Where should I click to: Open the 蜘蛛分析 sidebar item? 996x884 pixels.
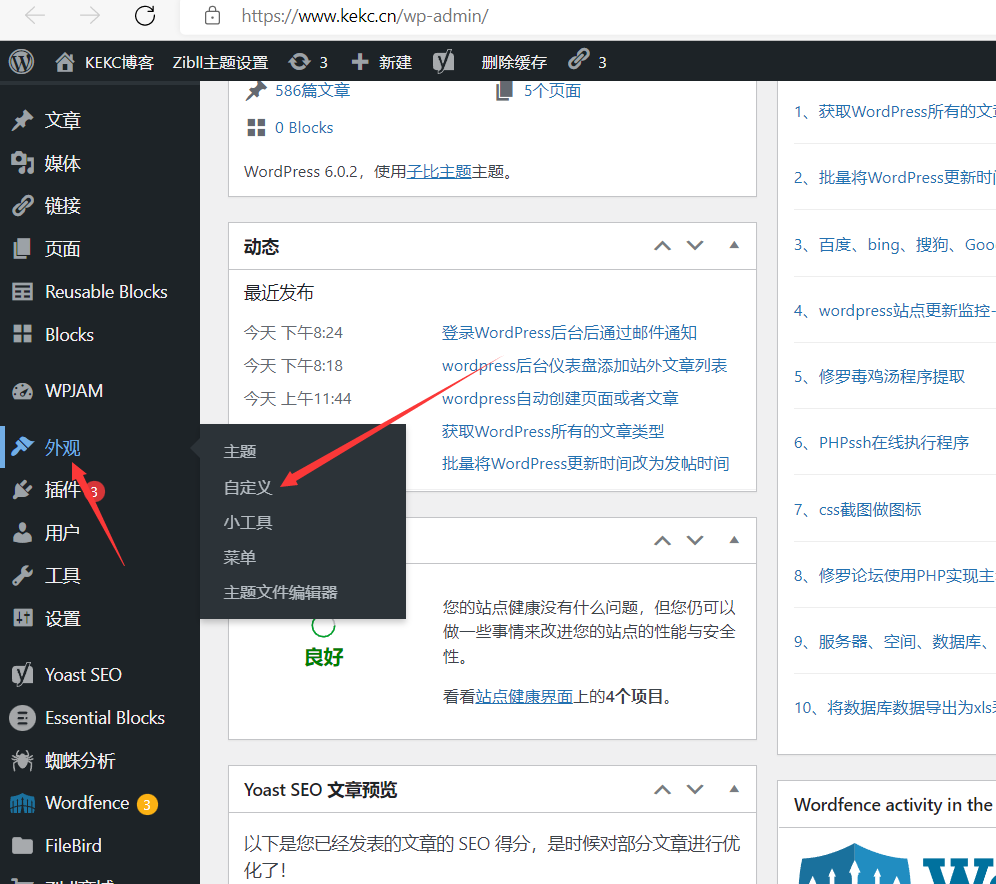click(x=80, y=761)
